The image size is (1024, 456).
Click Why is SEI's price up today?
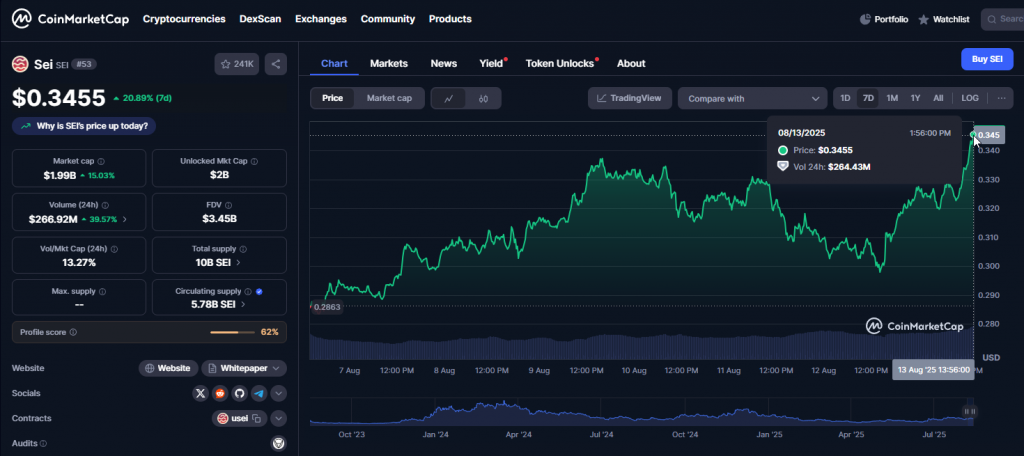(84, 126)
